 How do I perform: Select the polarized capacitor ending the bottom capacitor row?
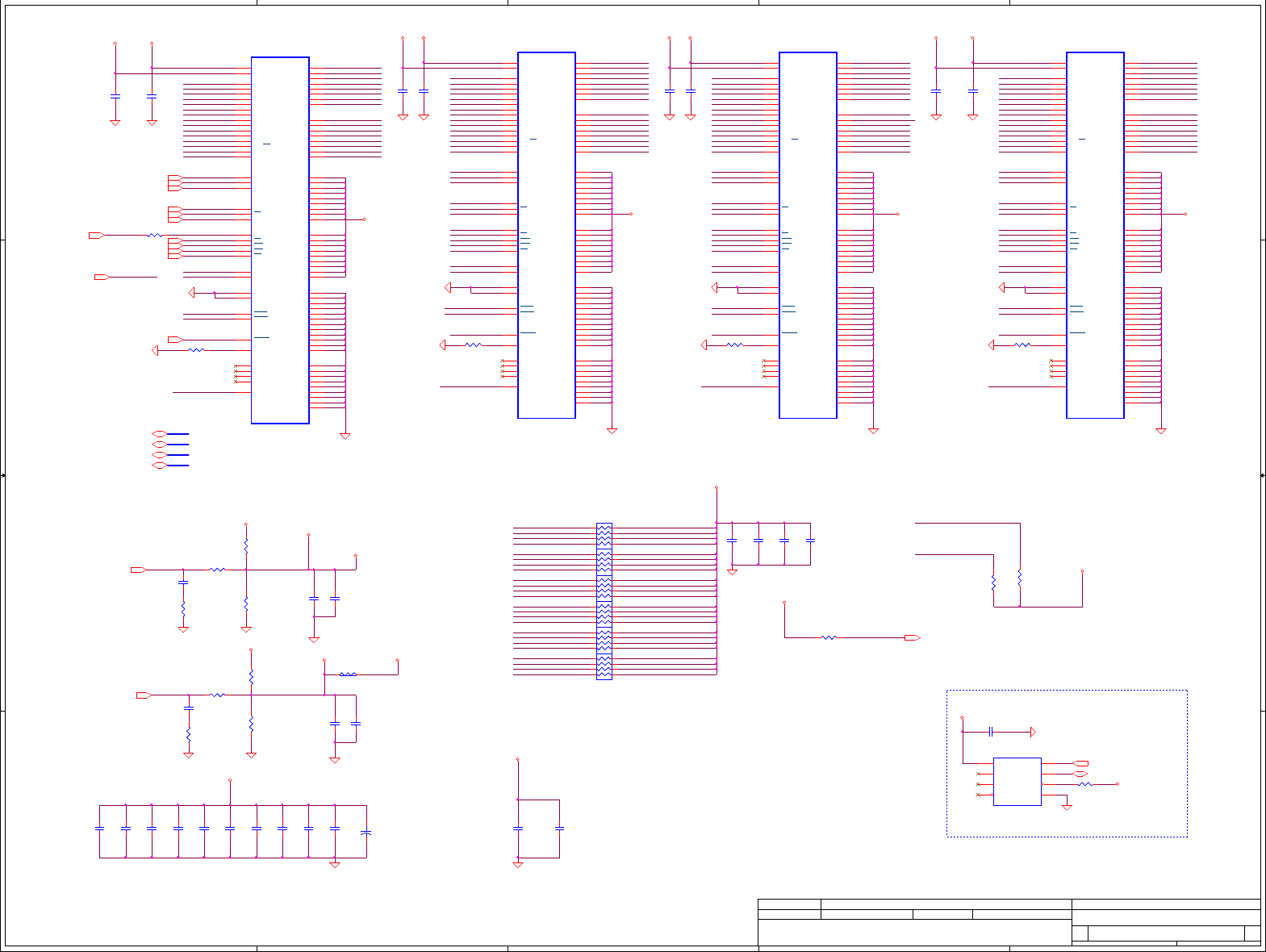366,831
